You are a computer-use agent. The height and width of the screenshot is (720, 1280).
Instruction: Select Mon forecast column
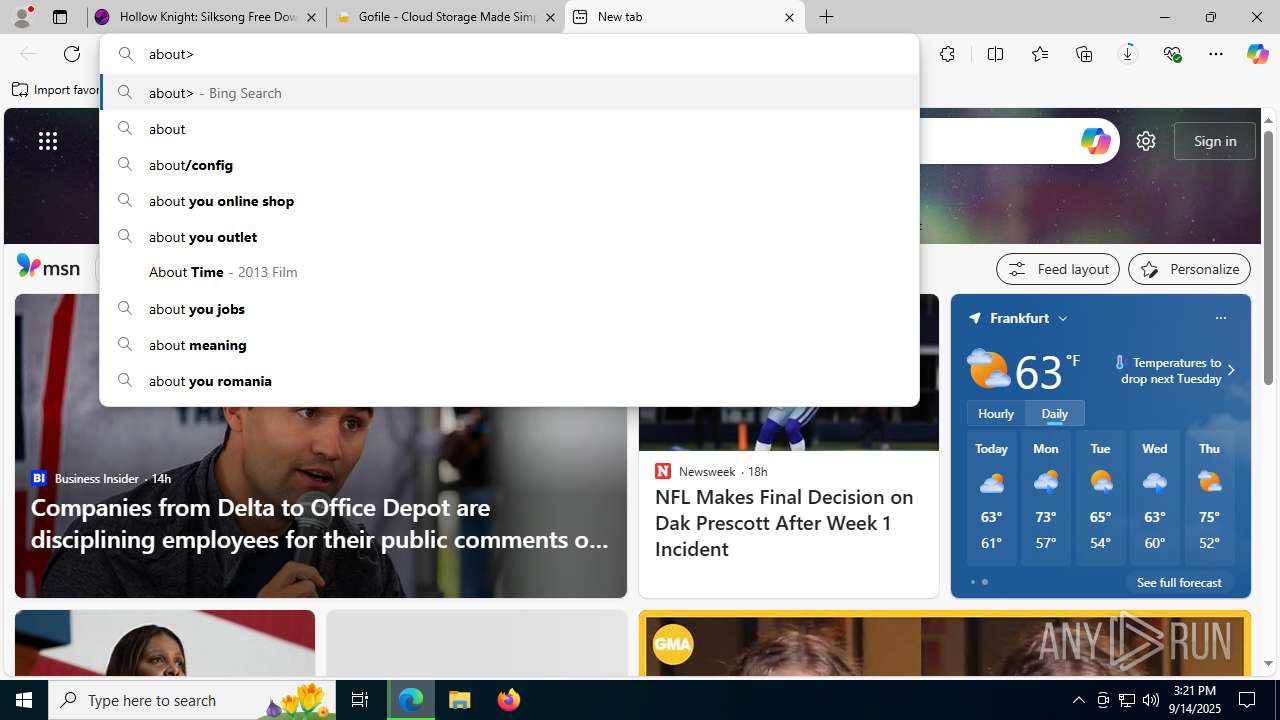(x=1046, y=497)
